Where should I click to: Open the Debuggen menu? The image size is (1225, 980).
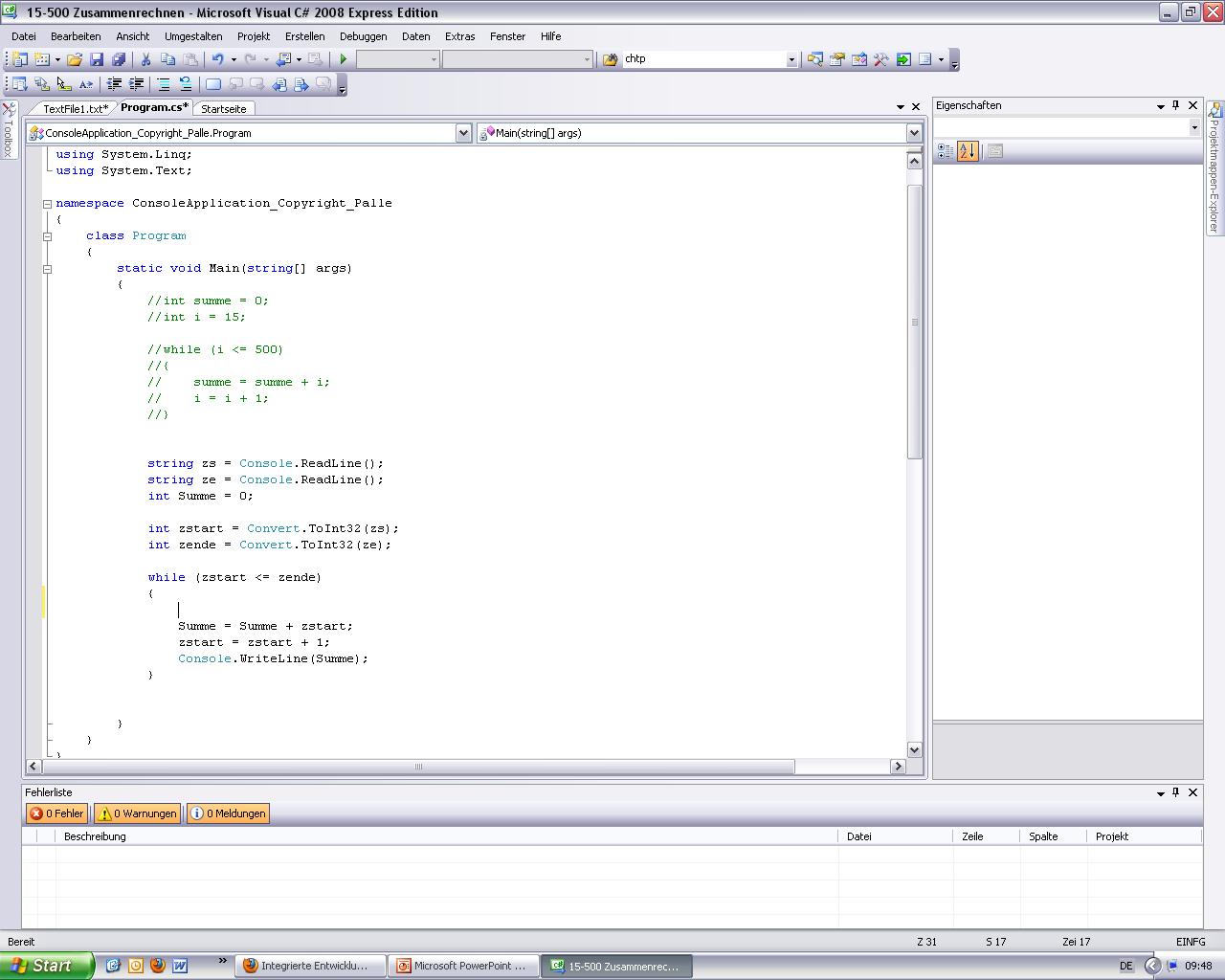[x=363, y=36]
